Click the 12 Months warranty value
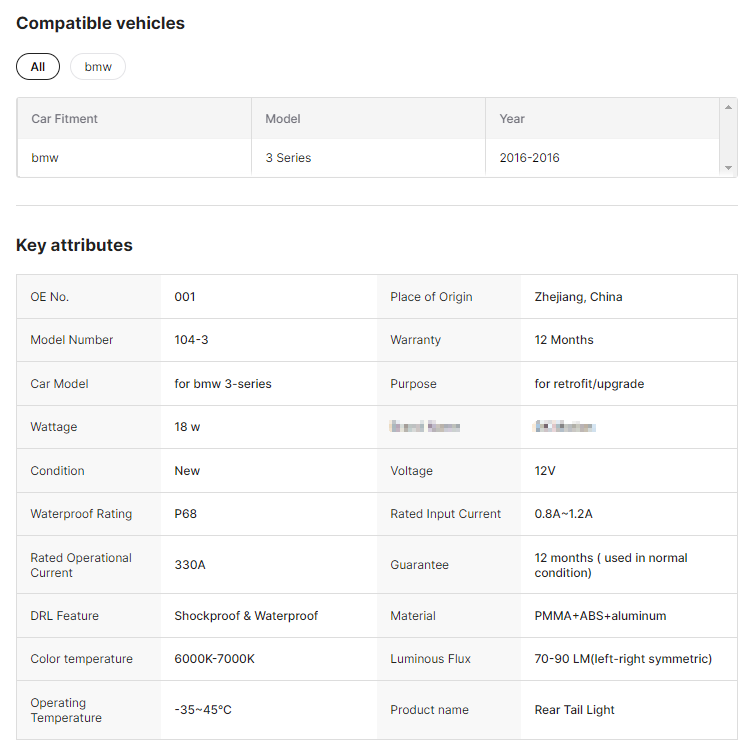The height and width of the screenshot is (755, 751). click(564, 340)
